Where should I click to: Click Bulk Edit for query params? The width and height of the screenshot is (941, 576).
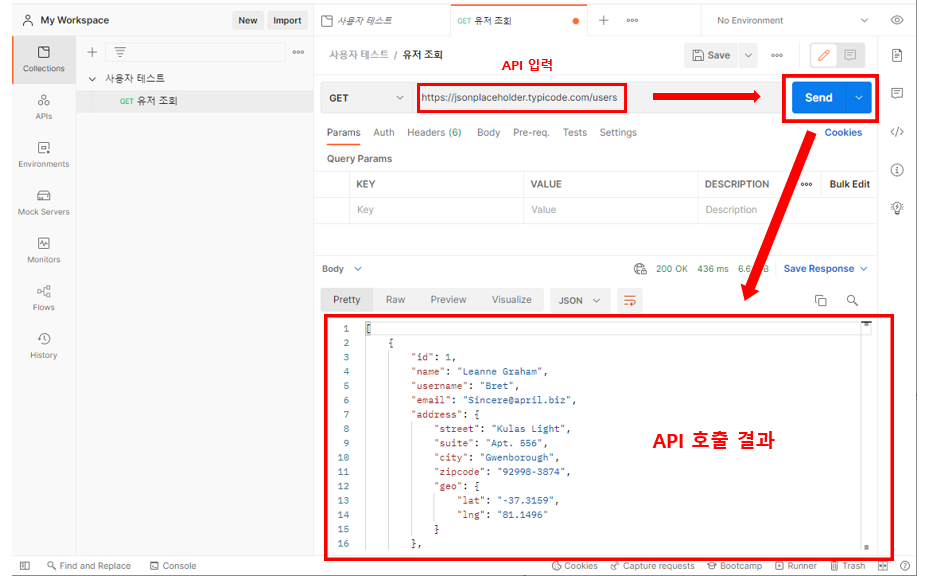tap(849, 184)
